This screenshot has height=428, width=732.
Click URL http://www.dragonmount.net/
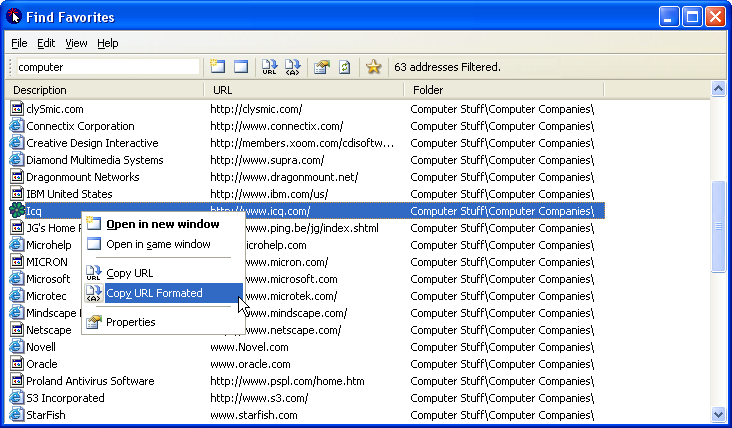pyautogui.click(x=284, y=177)
